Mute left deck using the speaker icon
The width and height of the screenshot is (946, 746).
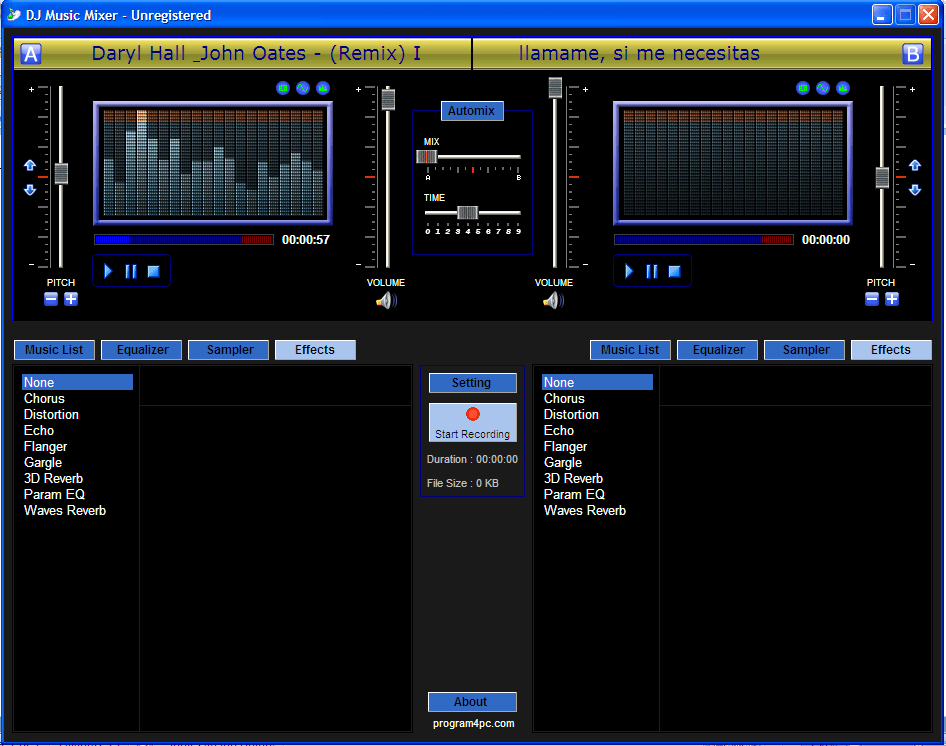click(x=385, y=299)
